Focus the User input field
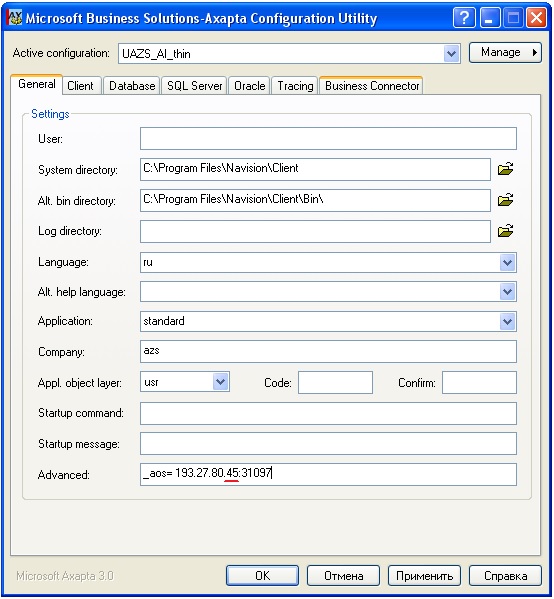Viewport: 554px width, 599px height. (x=328, y=139)
